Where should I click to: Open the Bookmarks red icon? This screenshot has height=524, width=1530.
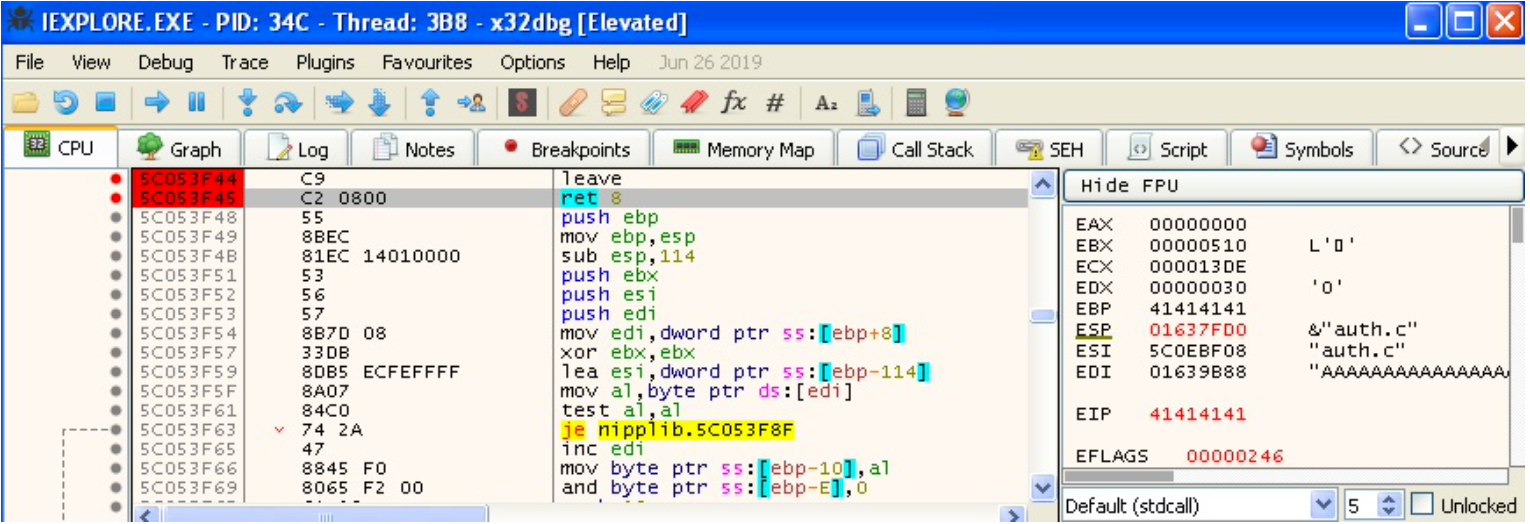[693, 102]
